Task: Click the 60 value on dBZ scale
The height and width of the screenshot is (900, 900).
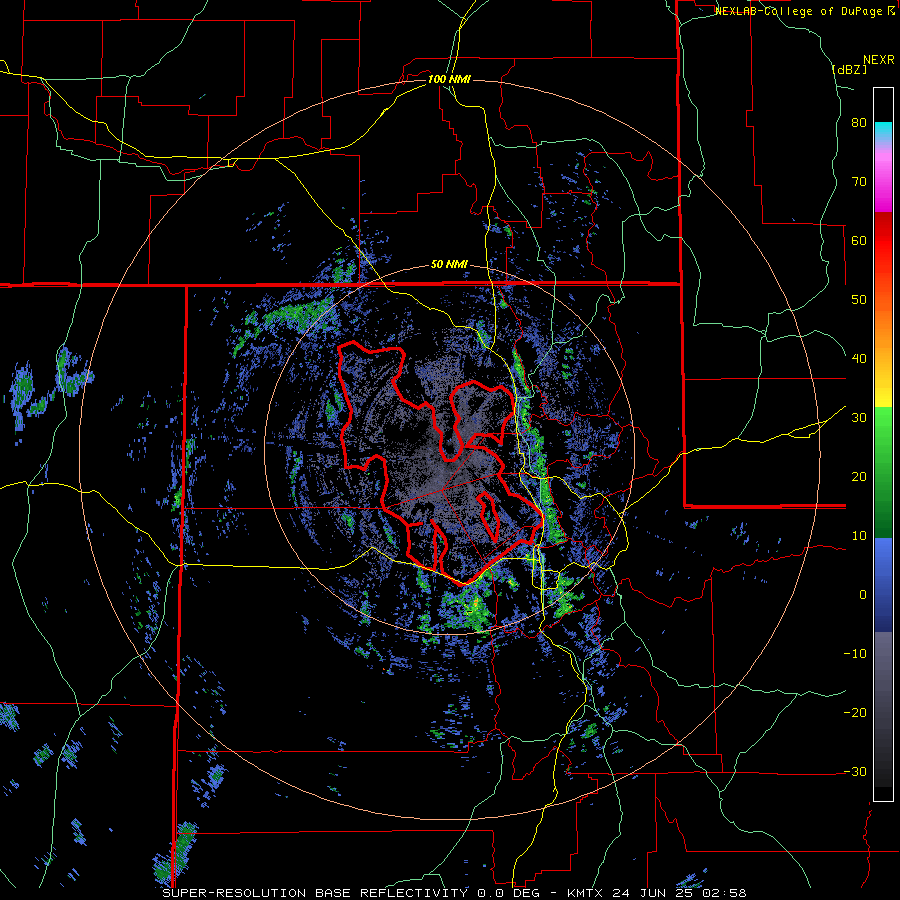Action: 859,240
